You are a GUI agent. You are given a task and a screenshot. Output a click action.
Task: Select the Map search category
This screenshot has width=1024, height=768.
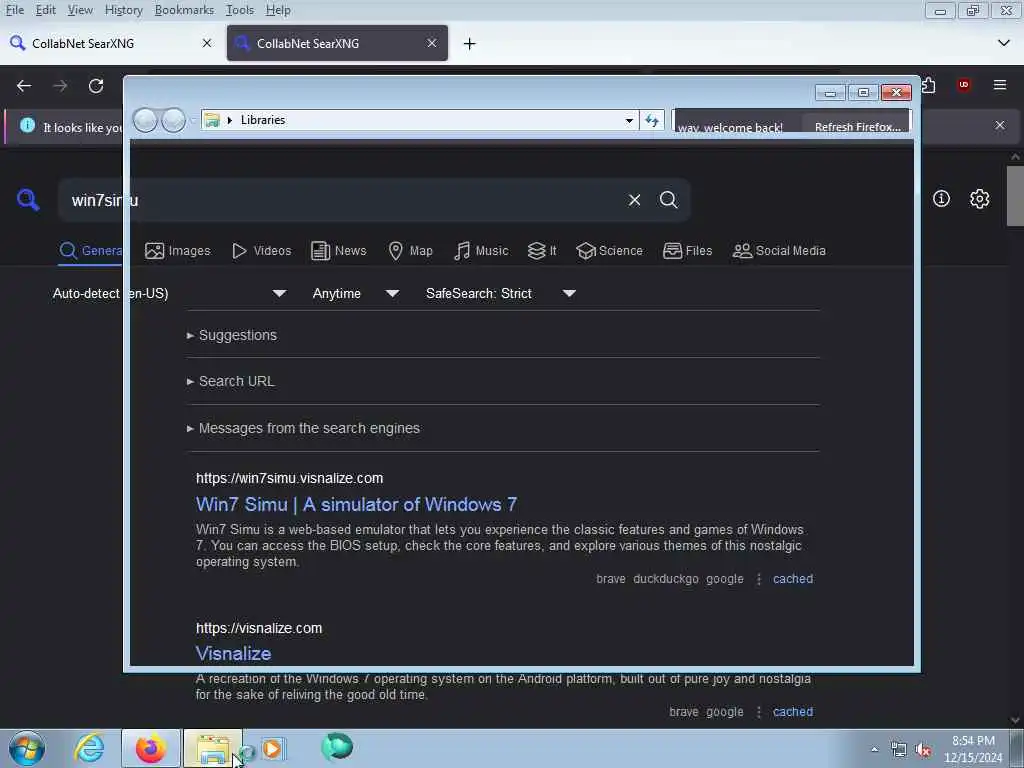tap(410, 251)
